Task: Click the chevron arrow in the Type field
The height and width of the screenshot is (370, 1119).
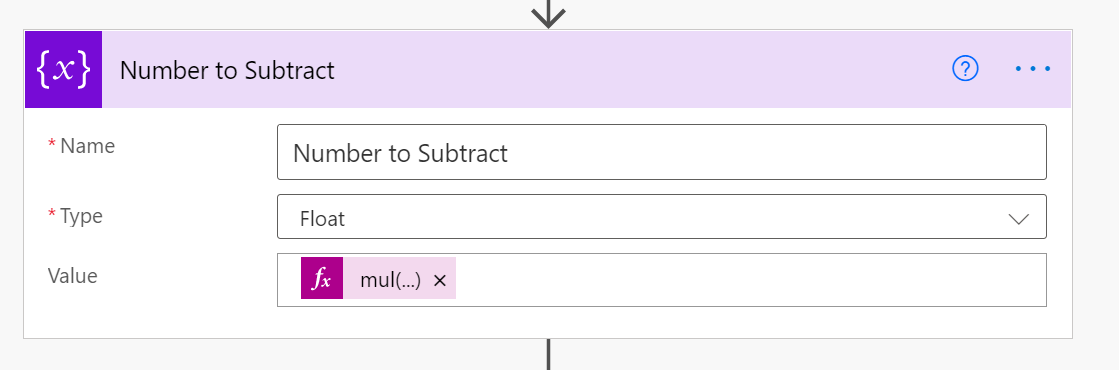Action: (1018, 219)
